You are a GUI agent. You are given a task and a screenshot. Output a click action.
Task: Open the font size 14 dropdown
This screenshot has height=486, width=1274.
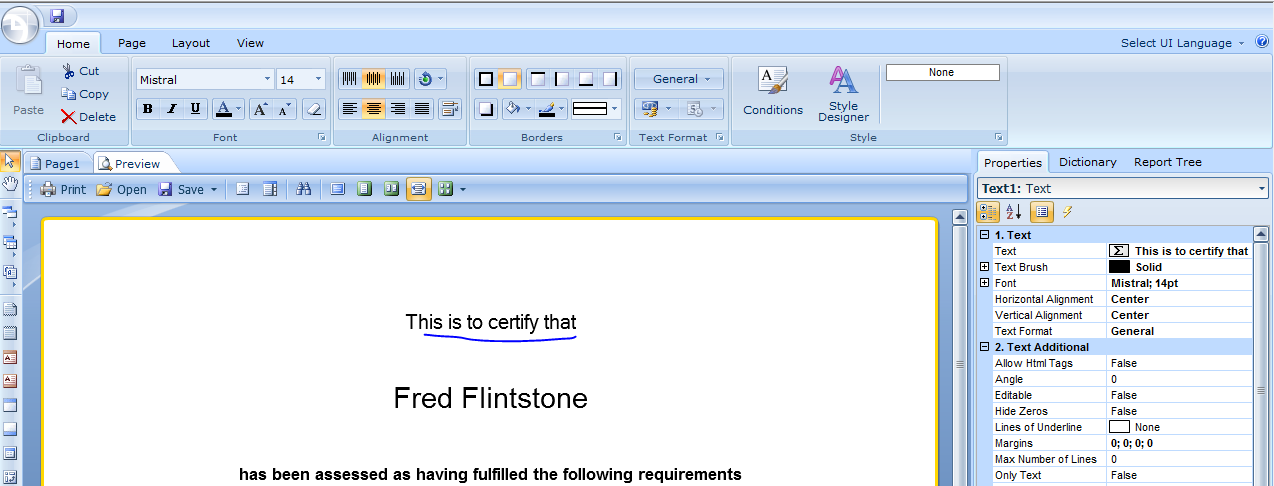319,80
